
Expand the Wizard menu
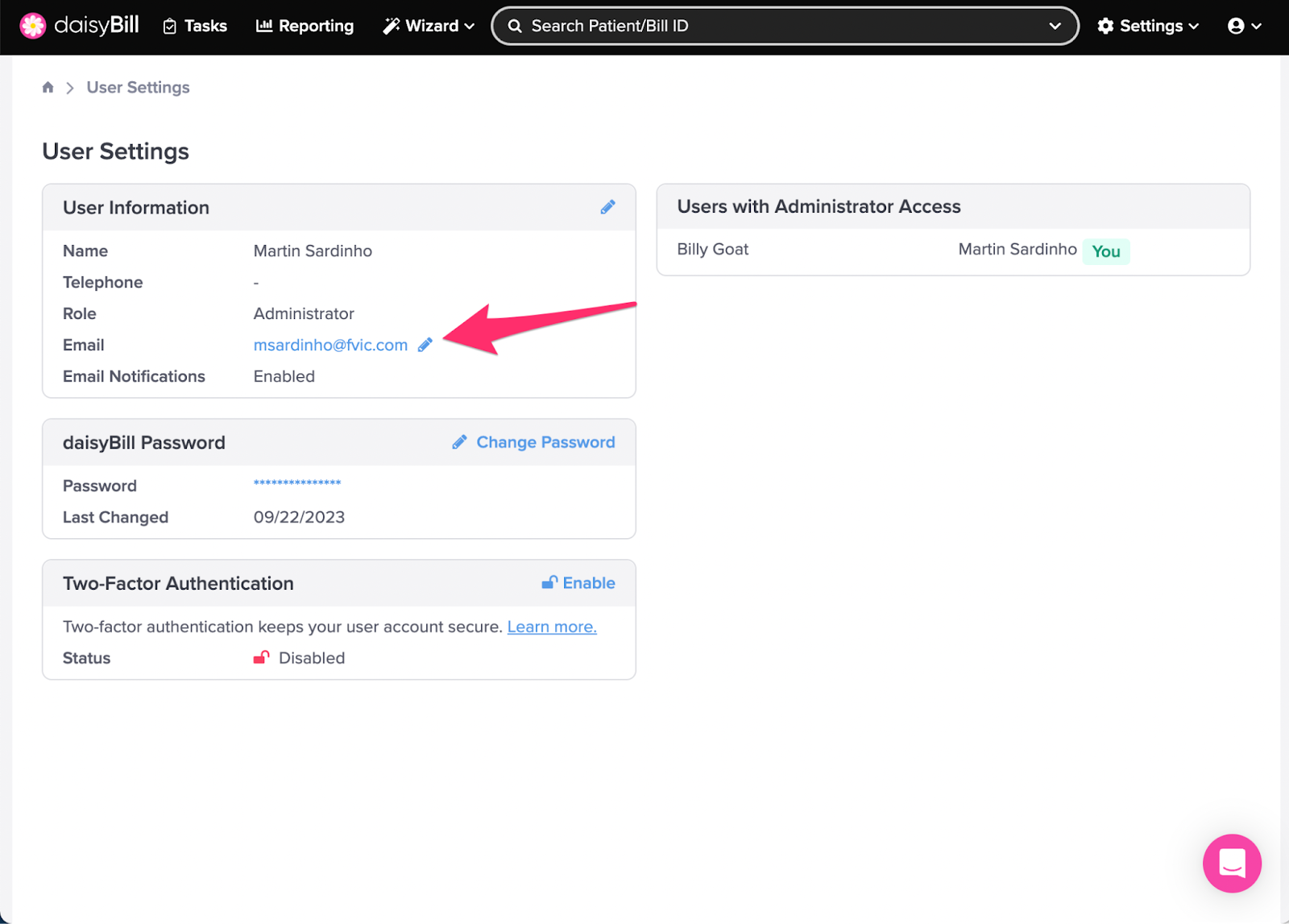pos(429,26)
